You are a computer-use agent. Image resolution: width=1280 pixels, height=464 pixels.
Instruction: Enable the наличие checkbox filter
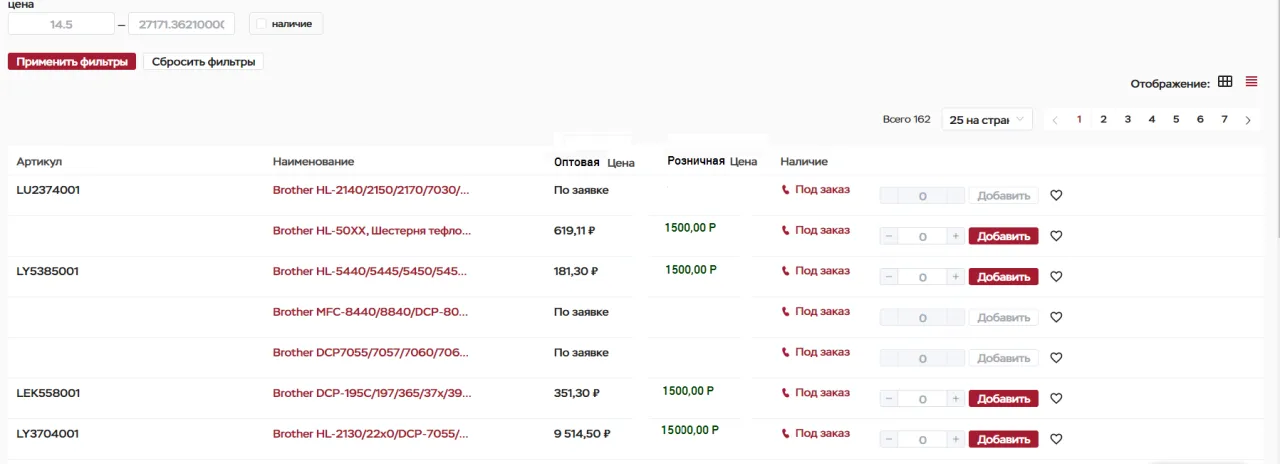click(262, 24)
